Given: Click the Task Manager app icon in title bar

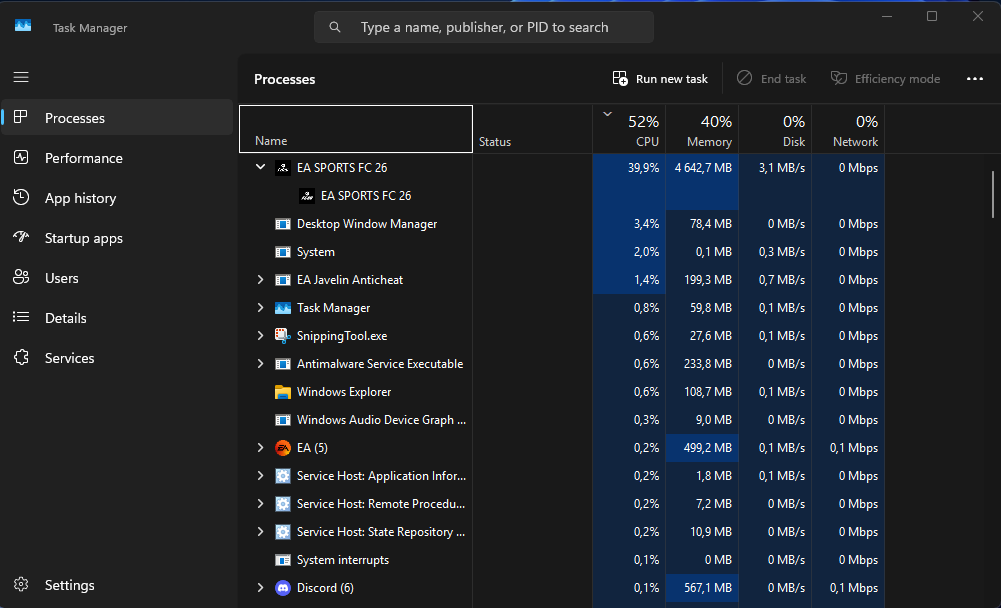Looking at the screenshot, I should (x=23, y=26).
